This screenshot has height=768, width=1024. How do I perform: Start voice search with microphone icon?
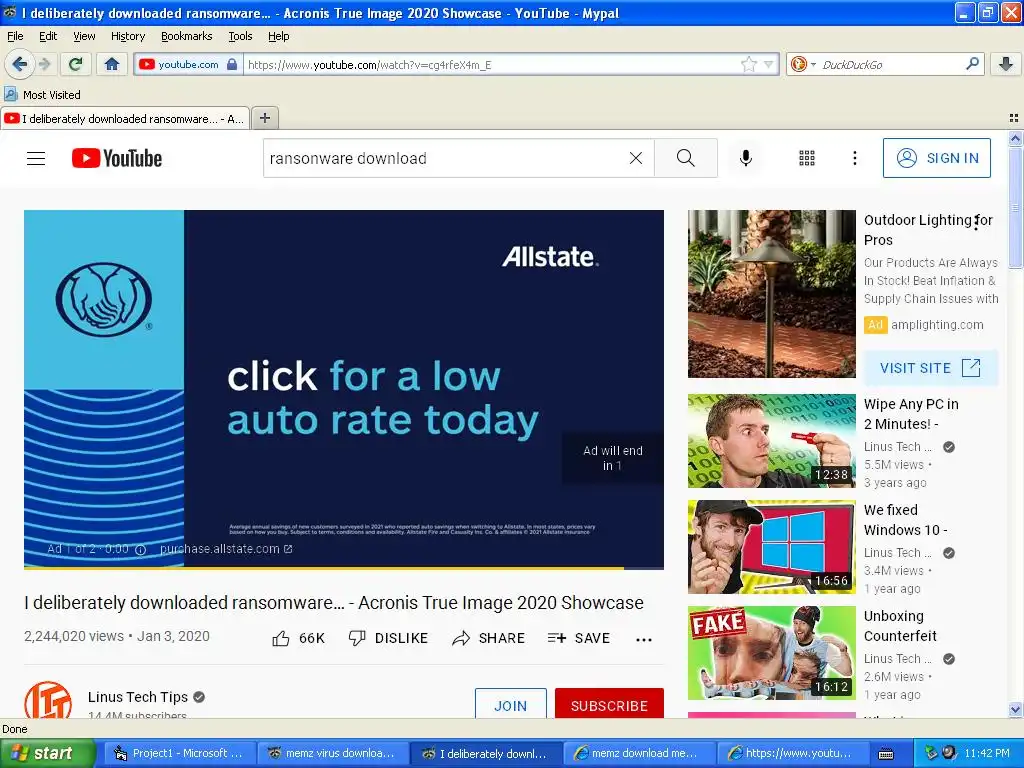click(746, 158)
